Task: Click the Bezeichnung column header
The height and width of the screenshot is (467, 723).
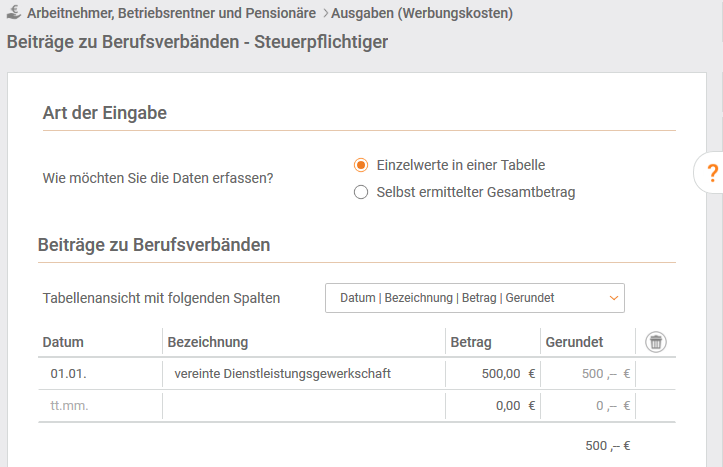Action: [208, 342]
